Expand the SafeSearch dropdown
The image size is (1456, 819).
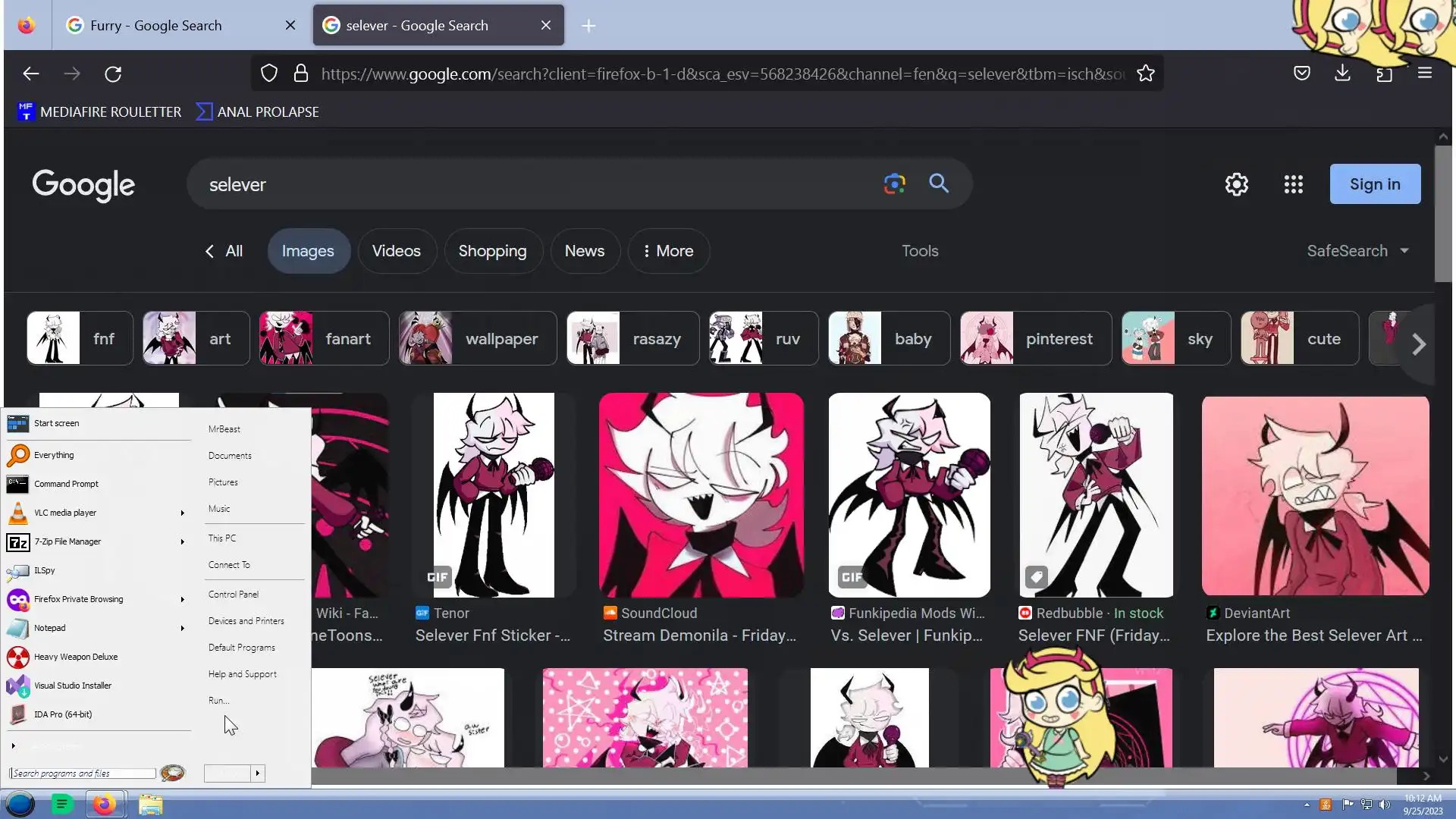pos(1357,251)
